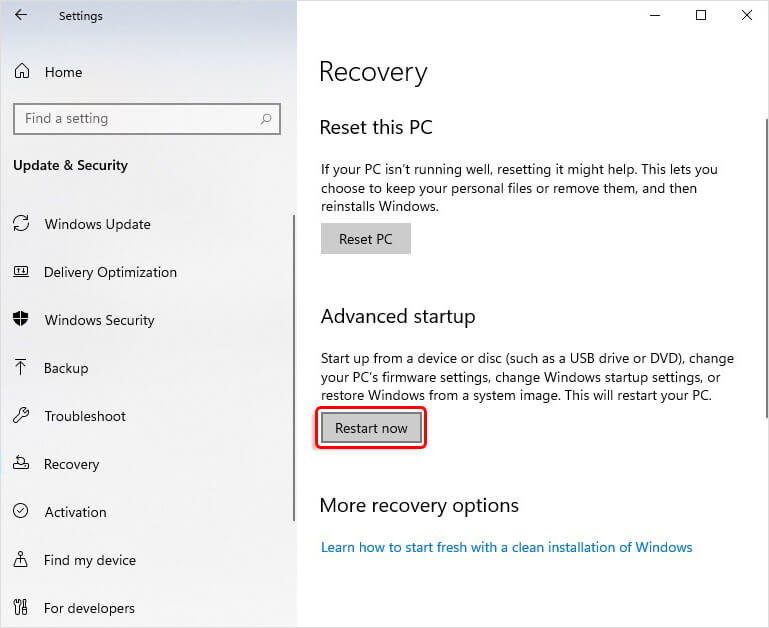Select Recovery in the sidebar
769x628 pixels.
pos(72,464)
